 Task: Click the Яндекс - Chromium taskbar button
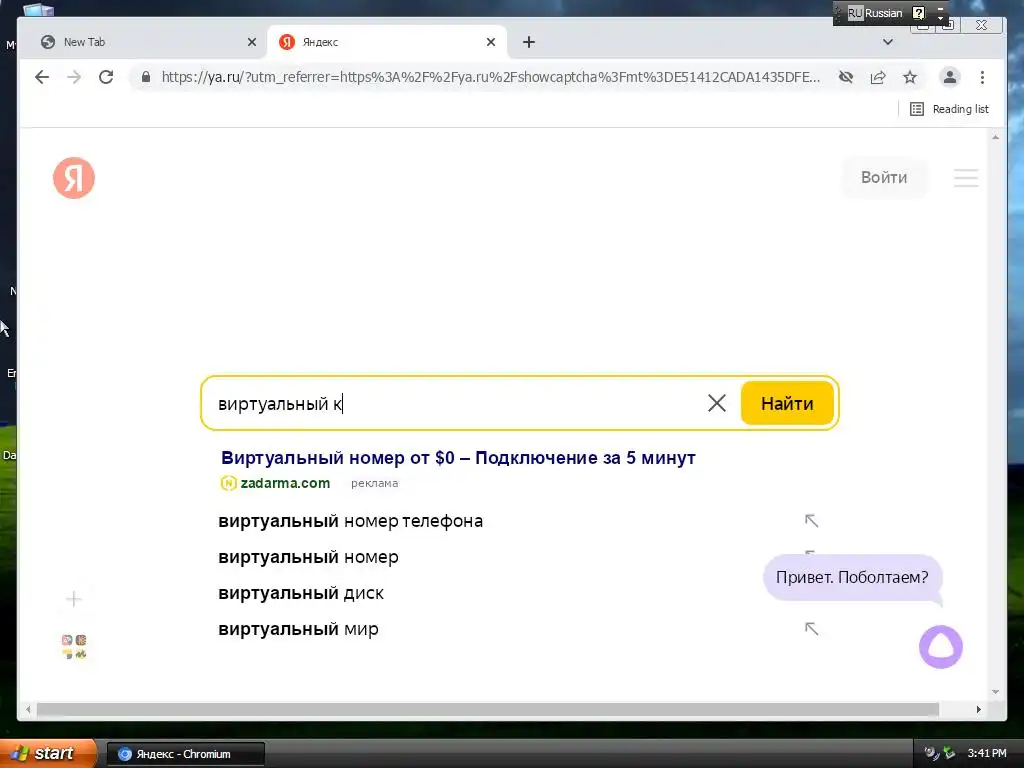point(185,754)
